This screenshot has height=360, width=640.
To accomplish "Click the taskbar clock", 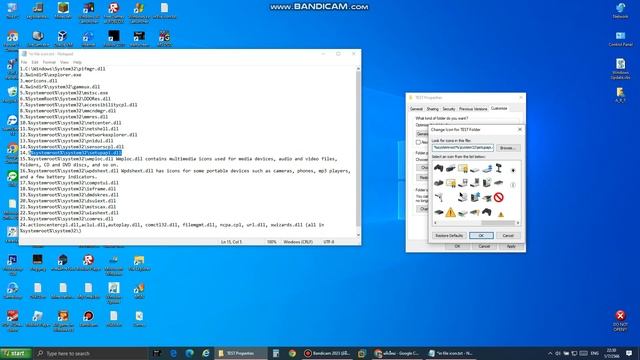I will click(611, 353).
